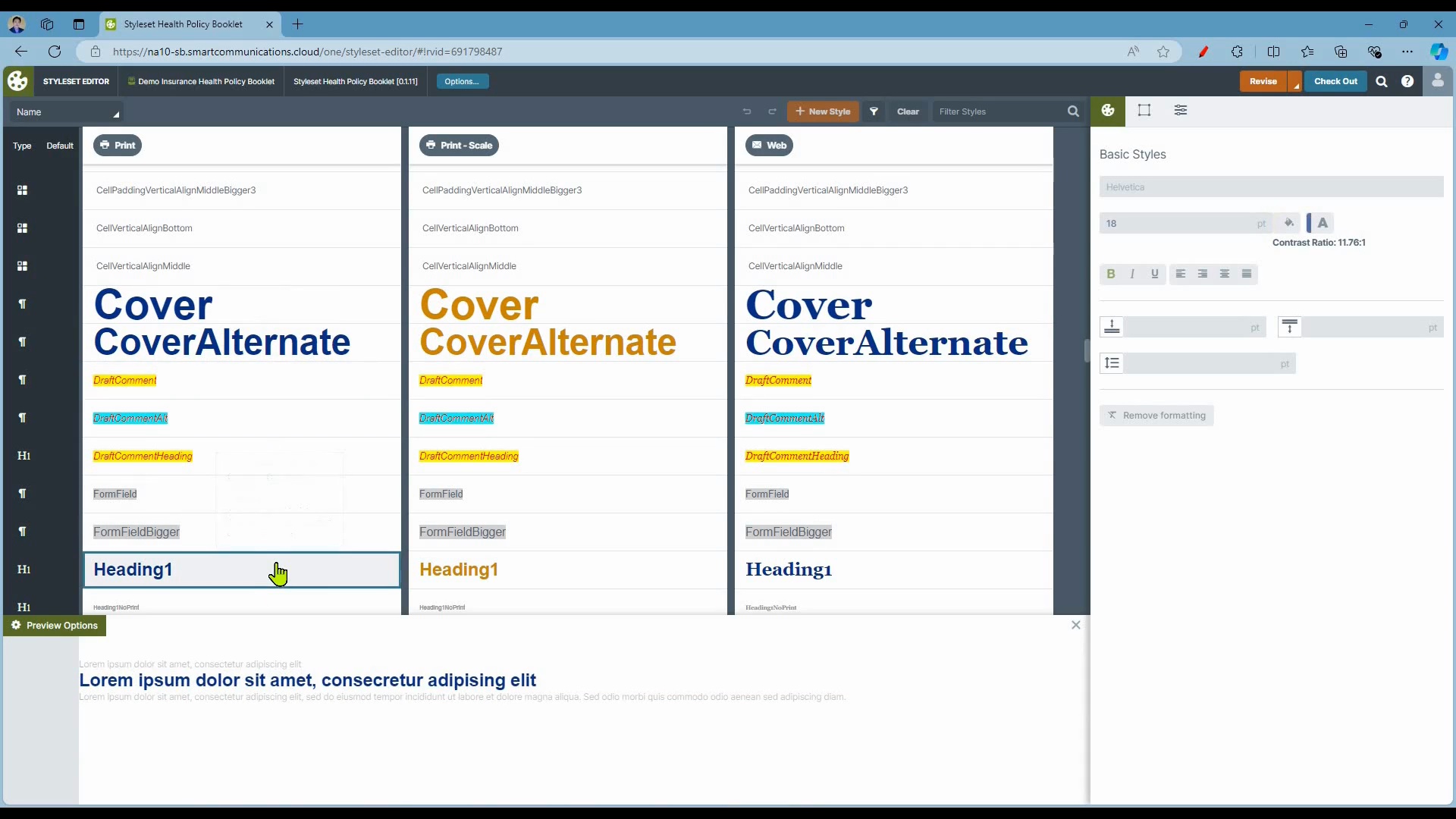Switch to the frame/borders panel tab
The width and height of the screenshot is (1456, 819).
(1144, 111)
